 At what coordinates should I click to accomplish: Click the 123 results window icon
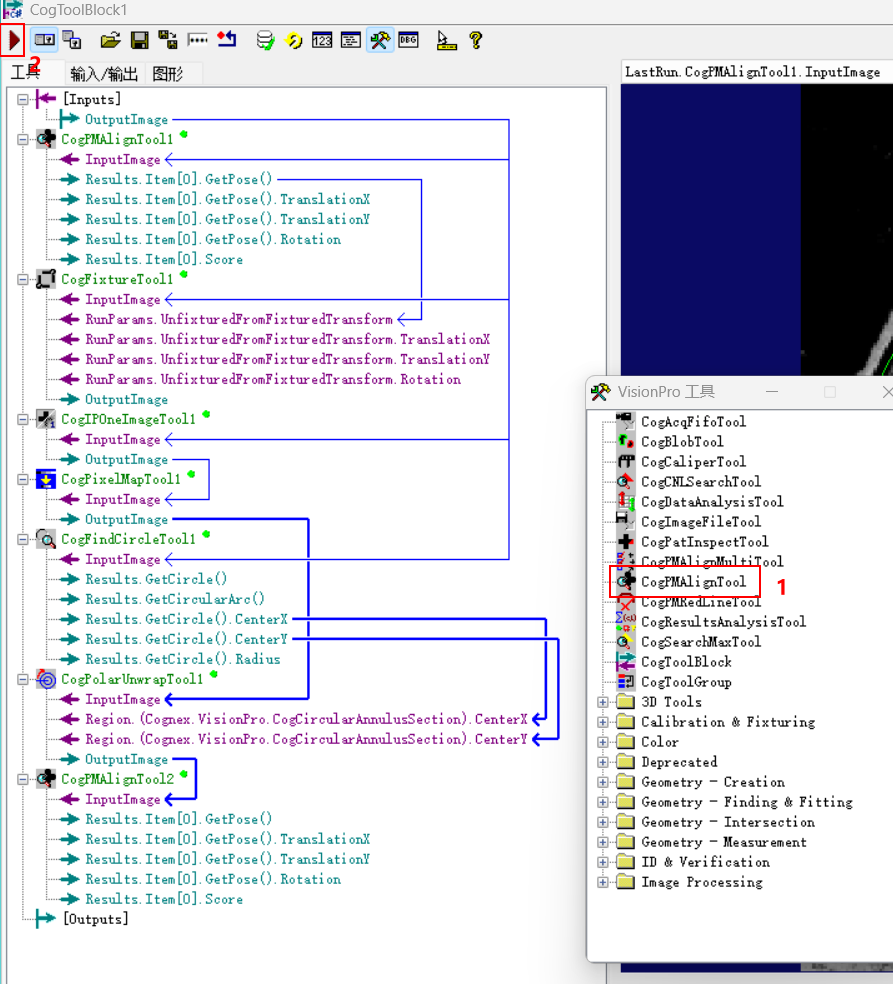click(x=322, y=41)
